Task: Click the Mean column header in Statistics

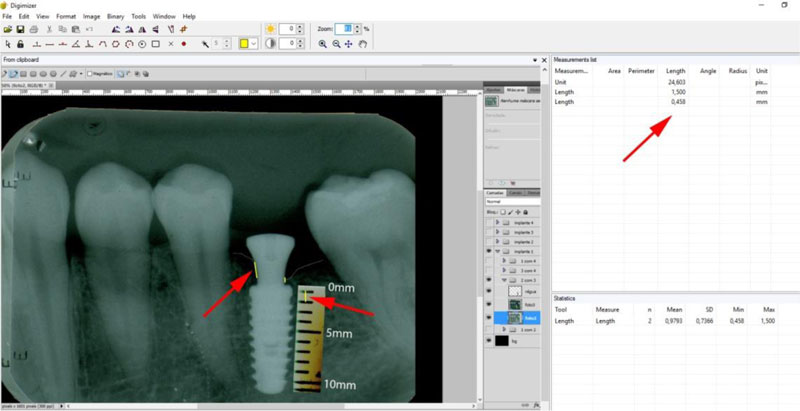Action: tap(674, 310)
